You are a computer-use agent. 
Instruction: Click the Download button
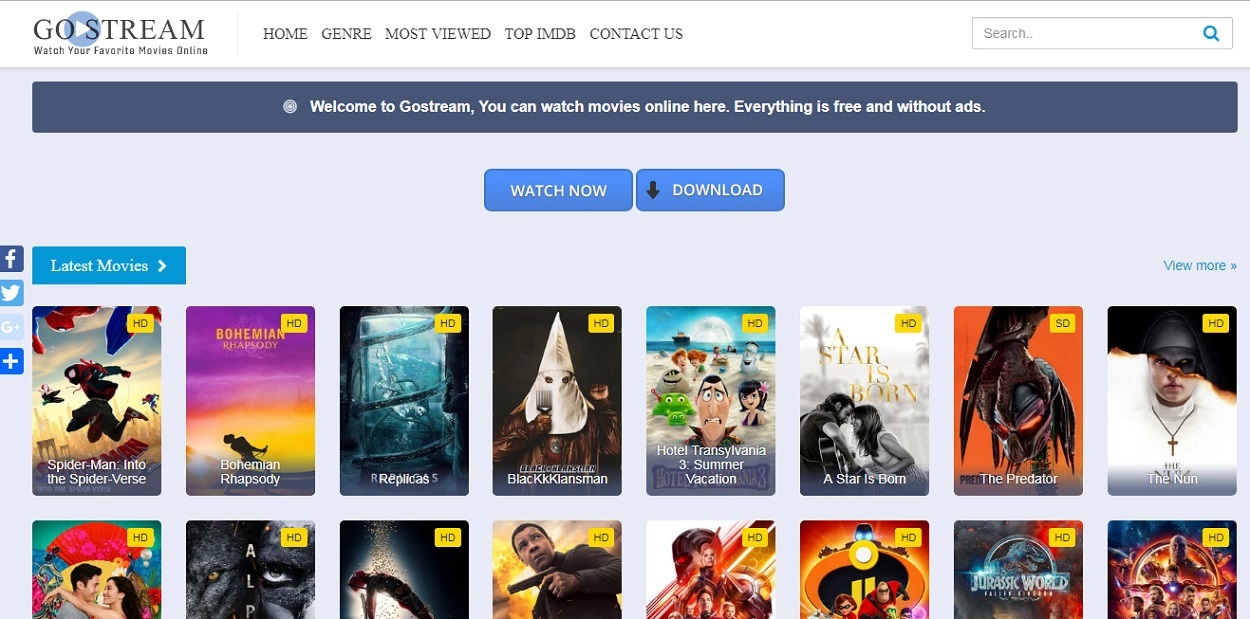(x=710, y=190)
